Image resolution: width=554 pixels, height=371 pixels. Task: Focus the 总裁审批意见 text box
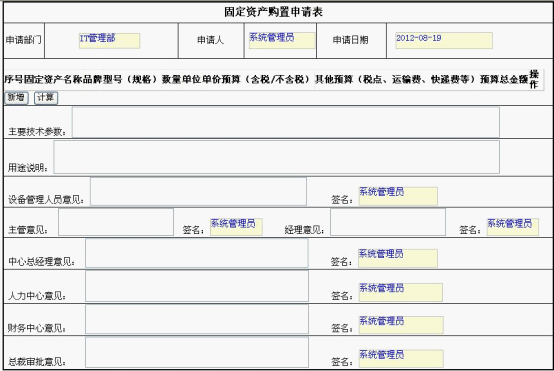coord(197,352)
